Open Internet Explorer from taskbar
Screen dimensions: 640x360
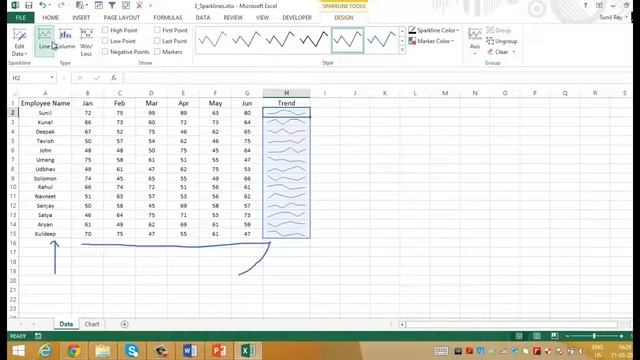click(x=45, y=351)
